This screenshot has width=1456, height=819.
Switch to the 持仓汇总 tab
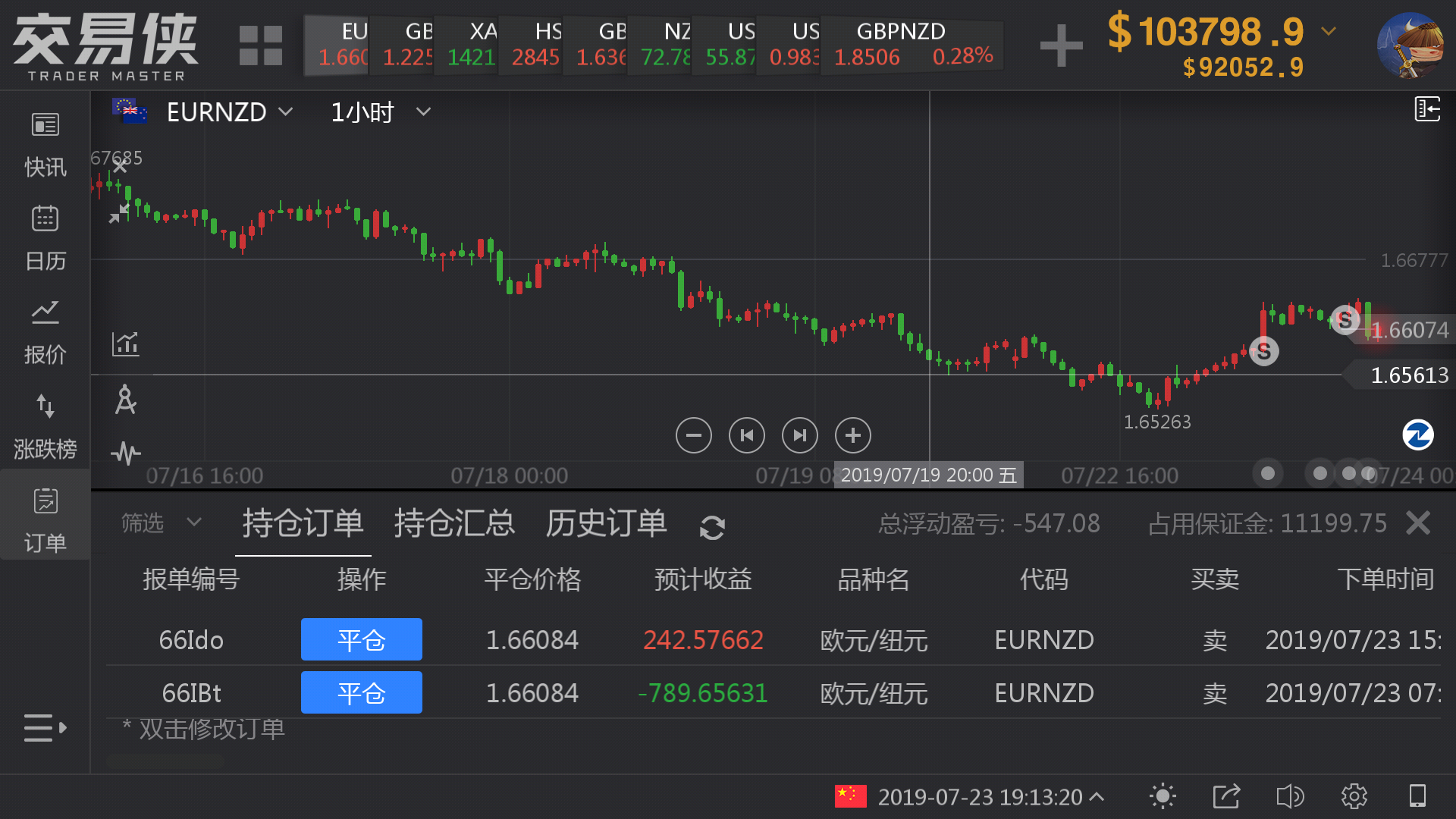[454, 523]
